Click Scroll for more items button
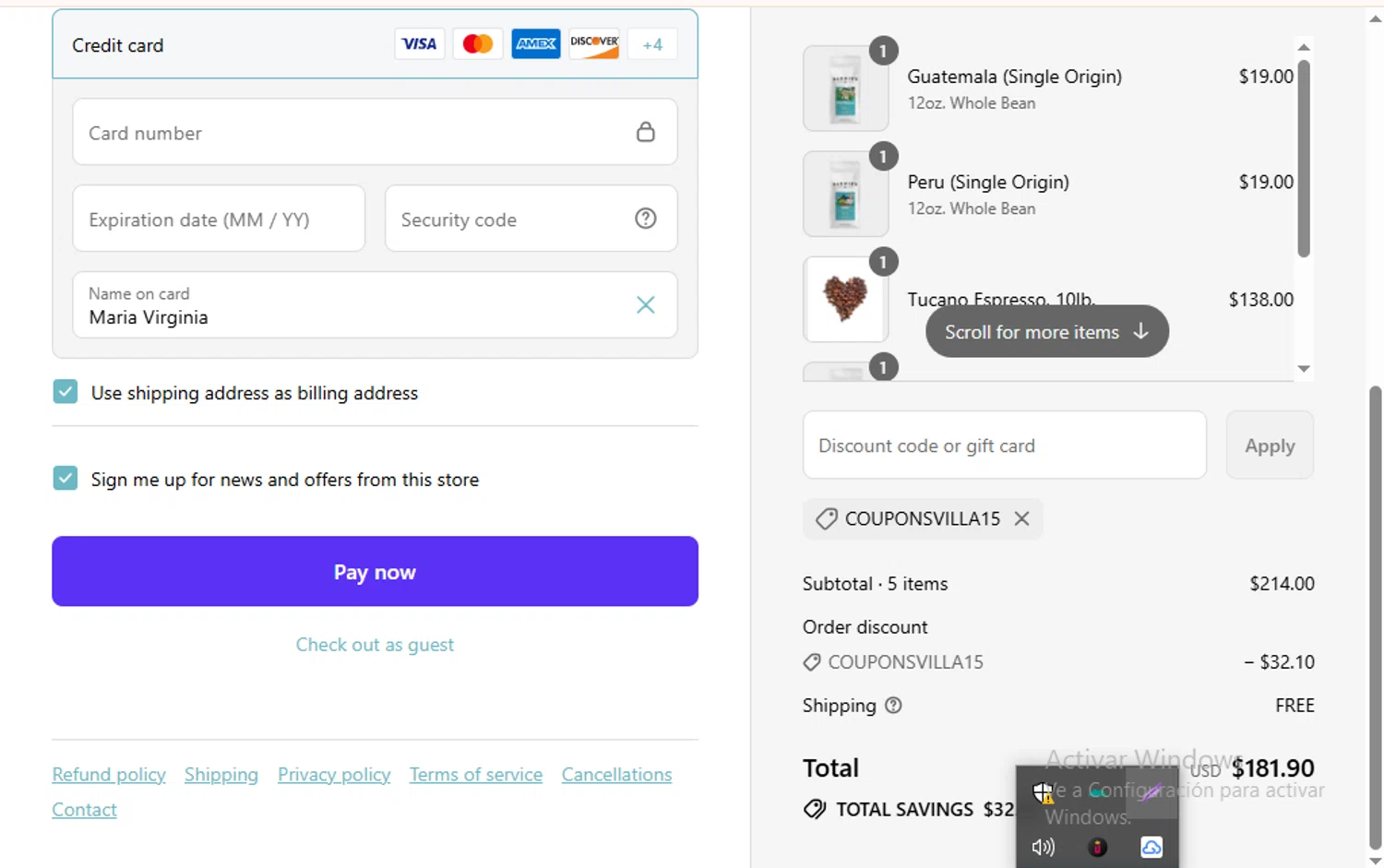The width and height of the screenshot is (1384, 868). [x=1047, y=331]
